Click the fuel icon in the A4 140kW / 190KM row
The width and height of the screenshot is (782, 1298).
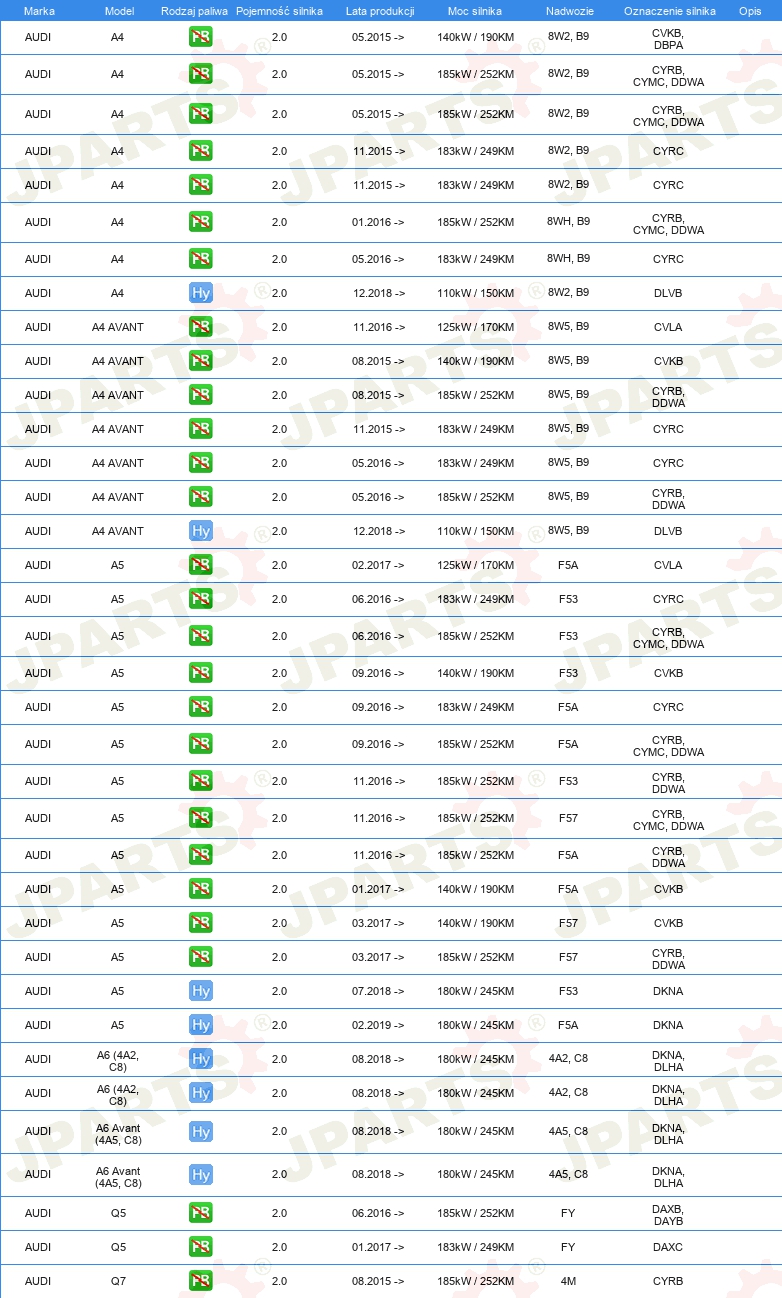pos(201,38)
